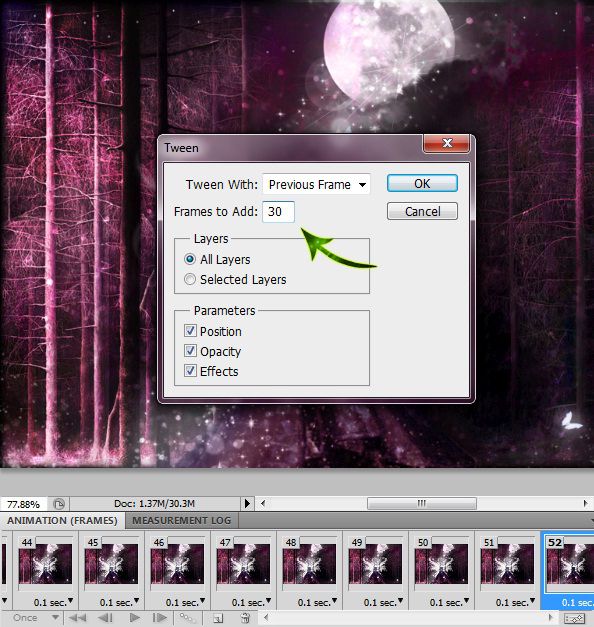Duplicate selected frames icon
The width and height of the screenshot is (594, 627).
coord(218,618)
